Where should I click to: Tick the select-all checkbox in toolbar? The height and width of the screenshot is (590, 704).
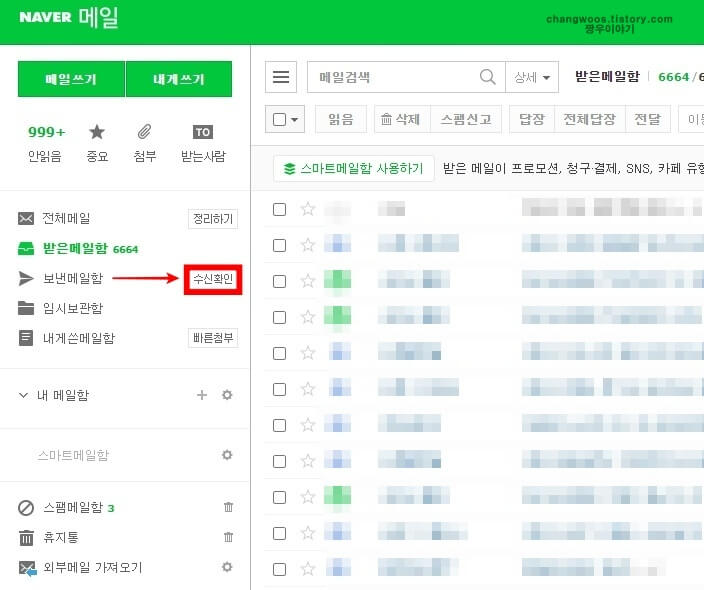point(279,119)
